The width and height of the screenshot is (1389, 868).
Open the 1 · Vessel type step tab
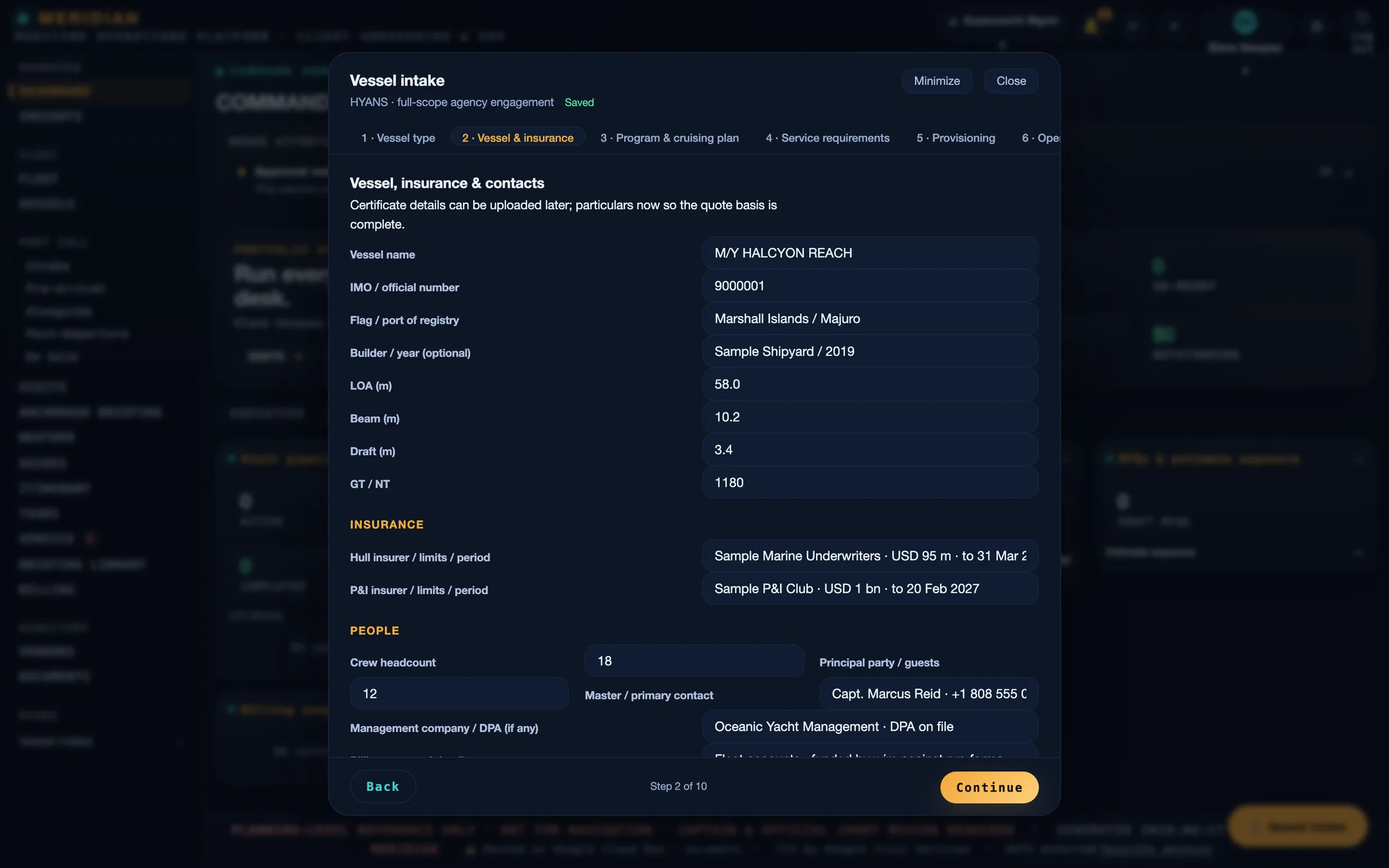pos(398,138)
